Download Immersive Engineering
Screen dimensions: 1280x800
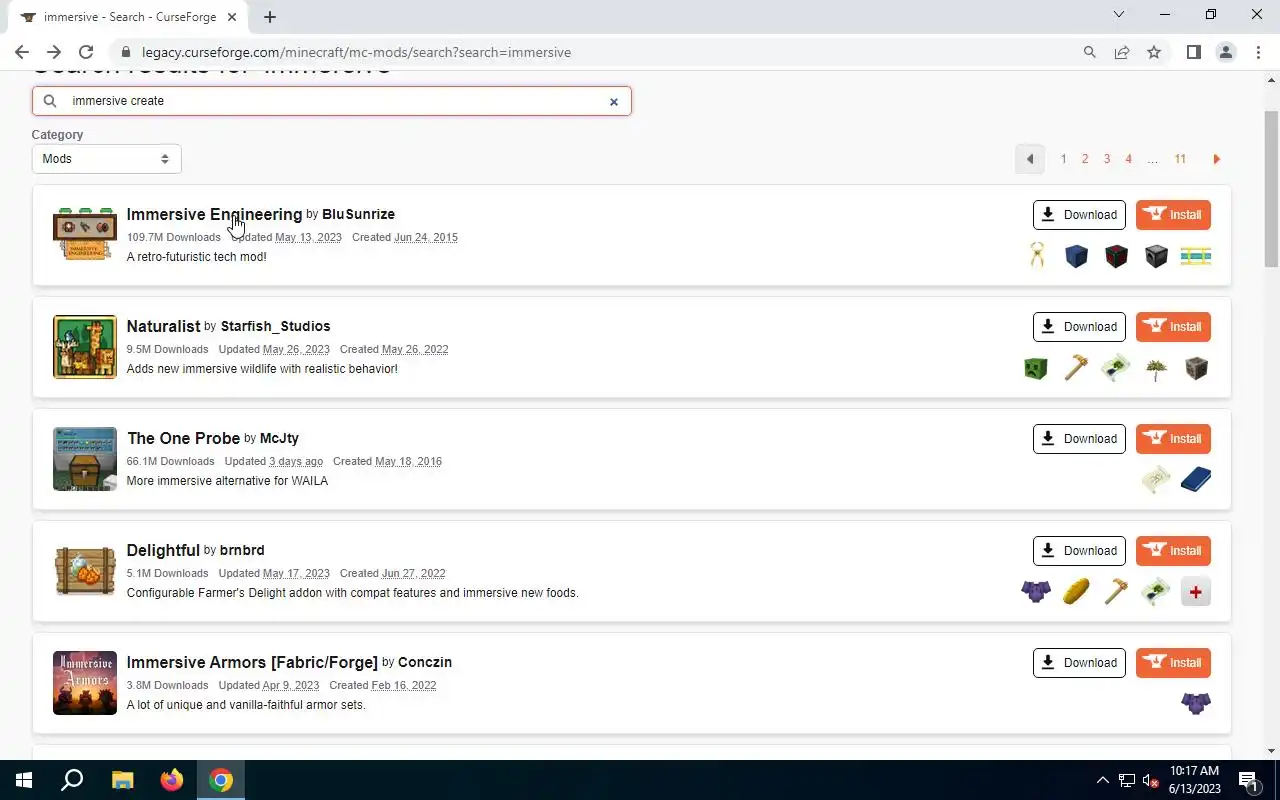pyautogui.click(x=1079, y=215)
